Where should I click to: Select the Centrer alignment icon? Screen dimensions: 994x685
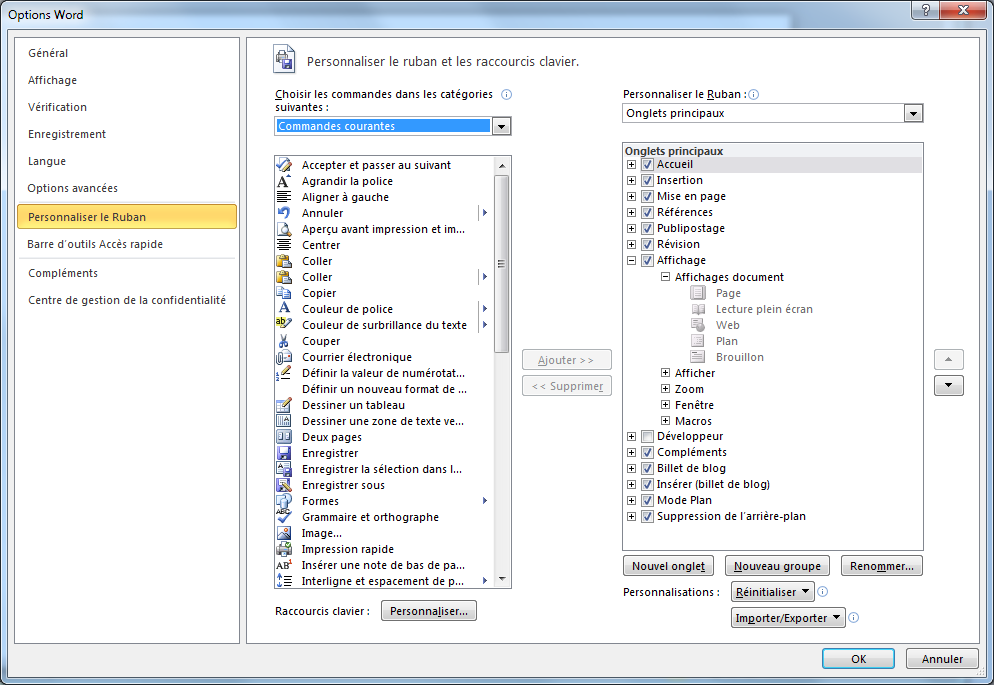click(284, 245)
